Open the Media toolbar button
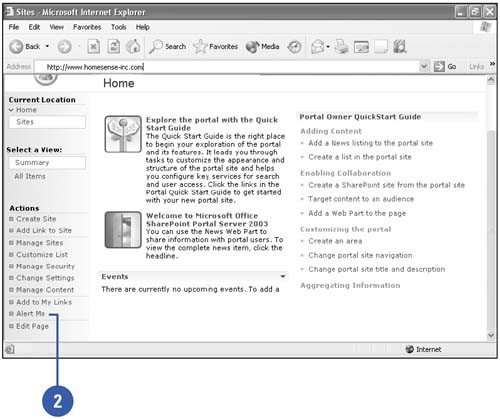The width and height of the screenshot is (500, 419). tap(262, 47)
